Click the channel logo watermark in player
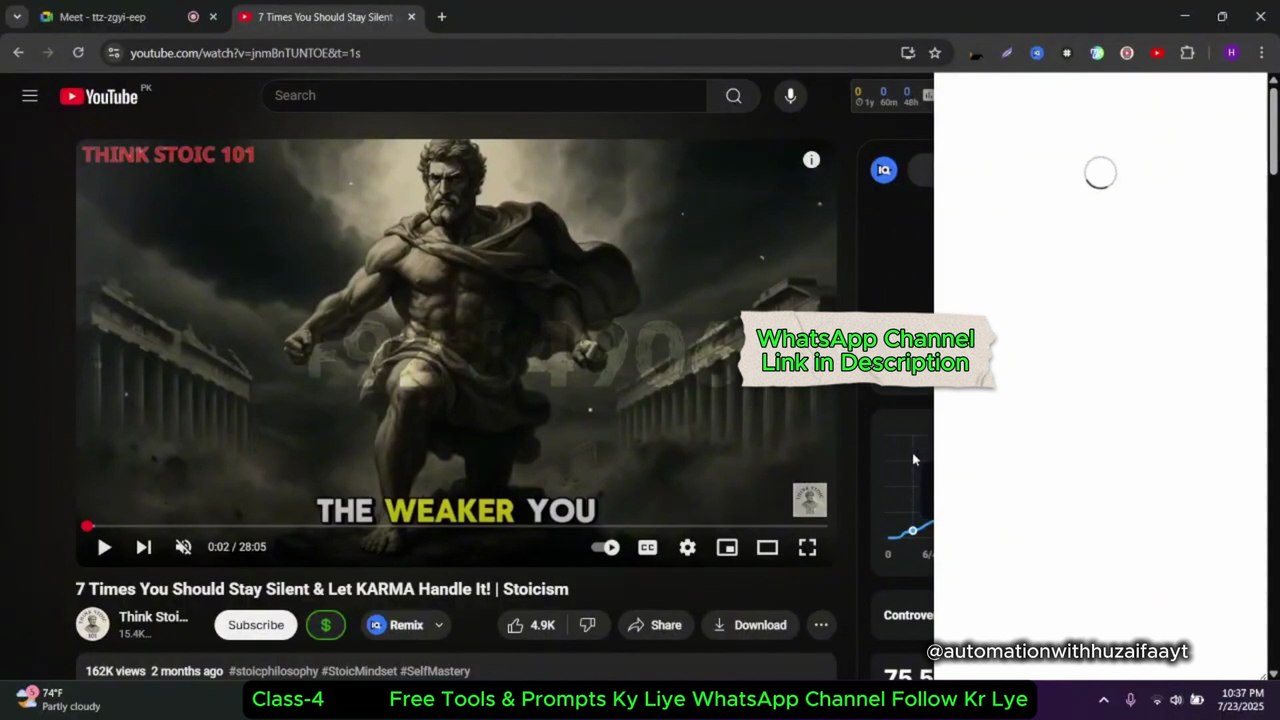Image resolution: width=1280 pixels, height=720 pixels. [810, 500]
